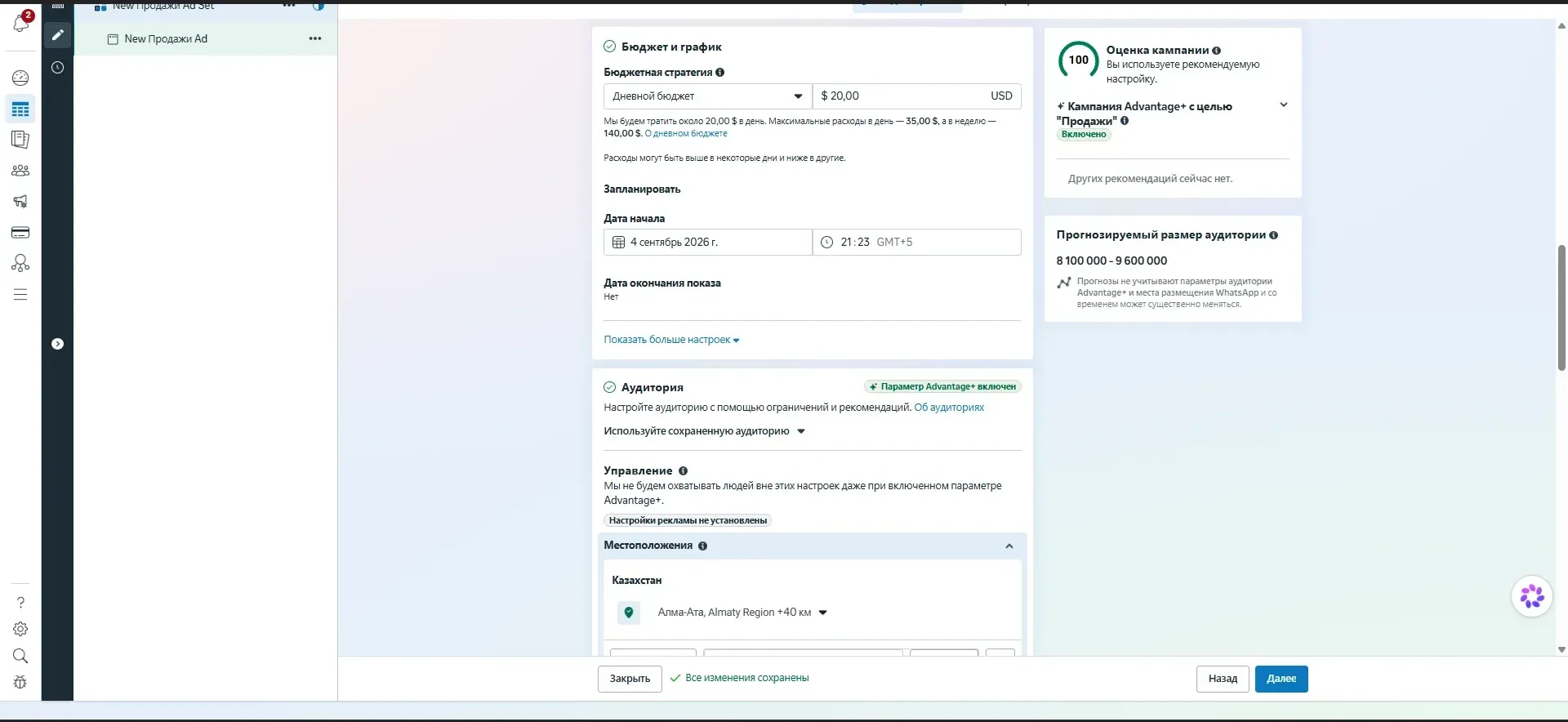Show info for Бюджетная стратегия
1568x722 pixels.
point(720,72)
